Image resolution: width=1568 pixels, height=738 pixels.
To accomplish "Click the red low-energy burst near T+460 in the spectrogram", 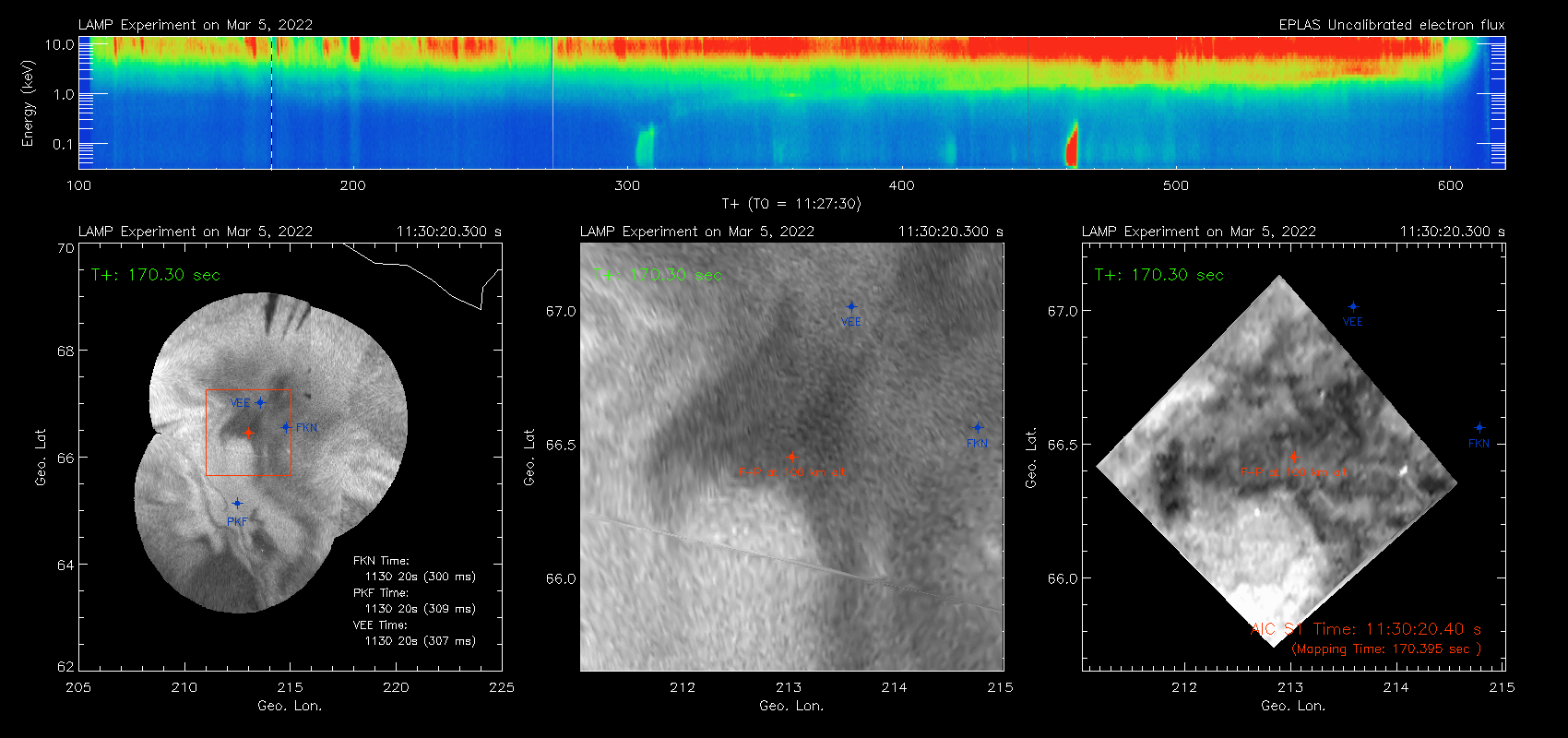I will (x=1072, y=146).
